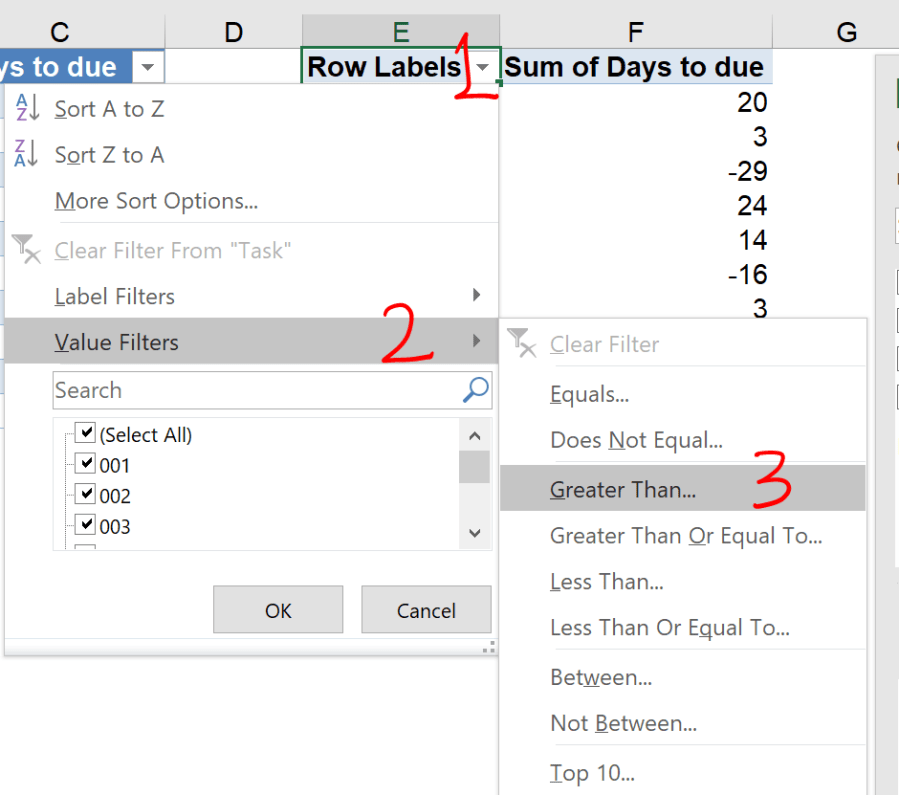Uncheck the 001 item checkbox

tap(86, 464)
